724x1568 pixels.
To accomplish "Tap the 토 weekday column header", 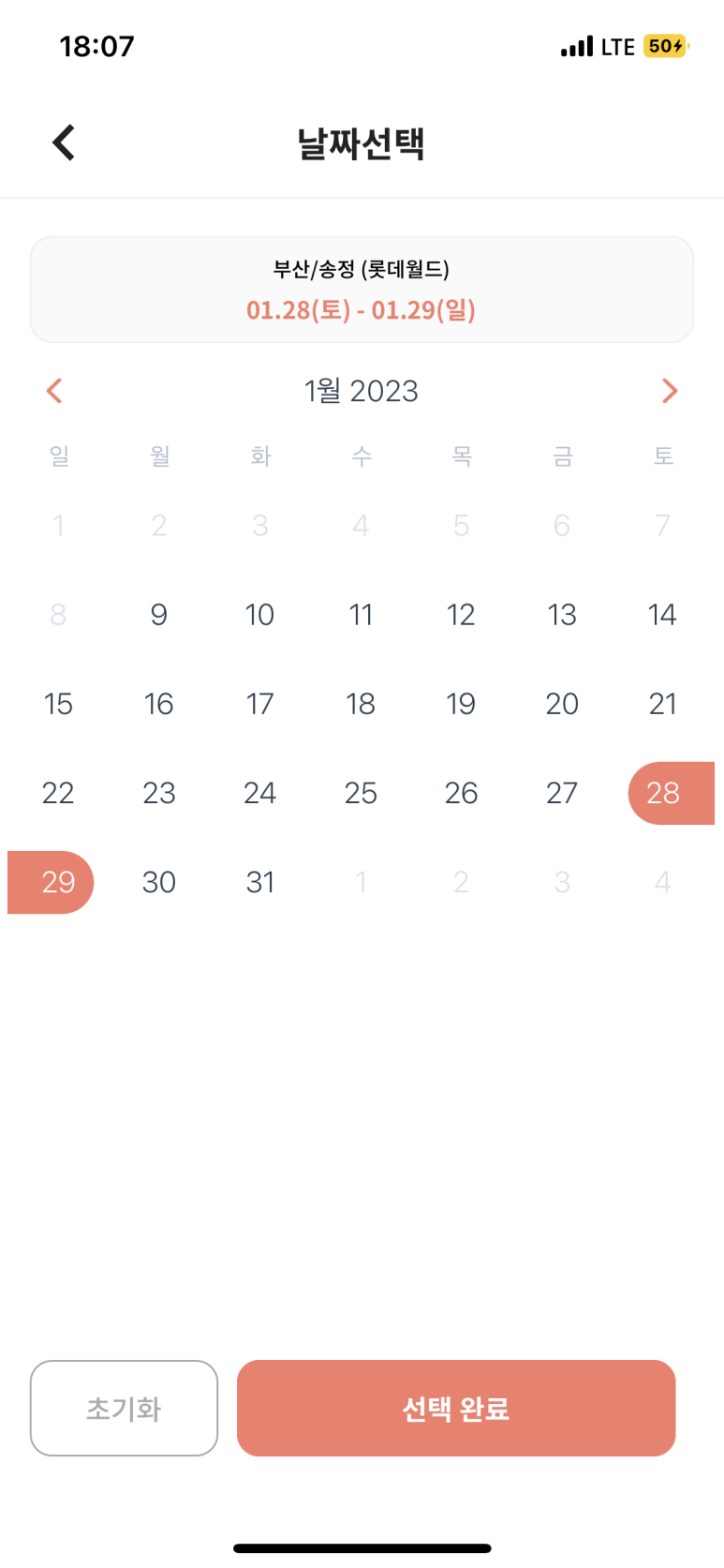I will click(663, 455).
